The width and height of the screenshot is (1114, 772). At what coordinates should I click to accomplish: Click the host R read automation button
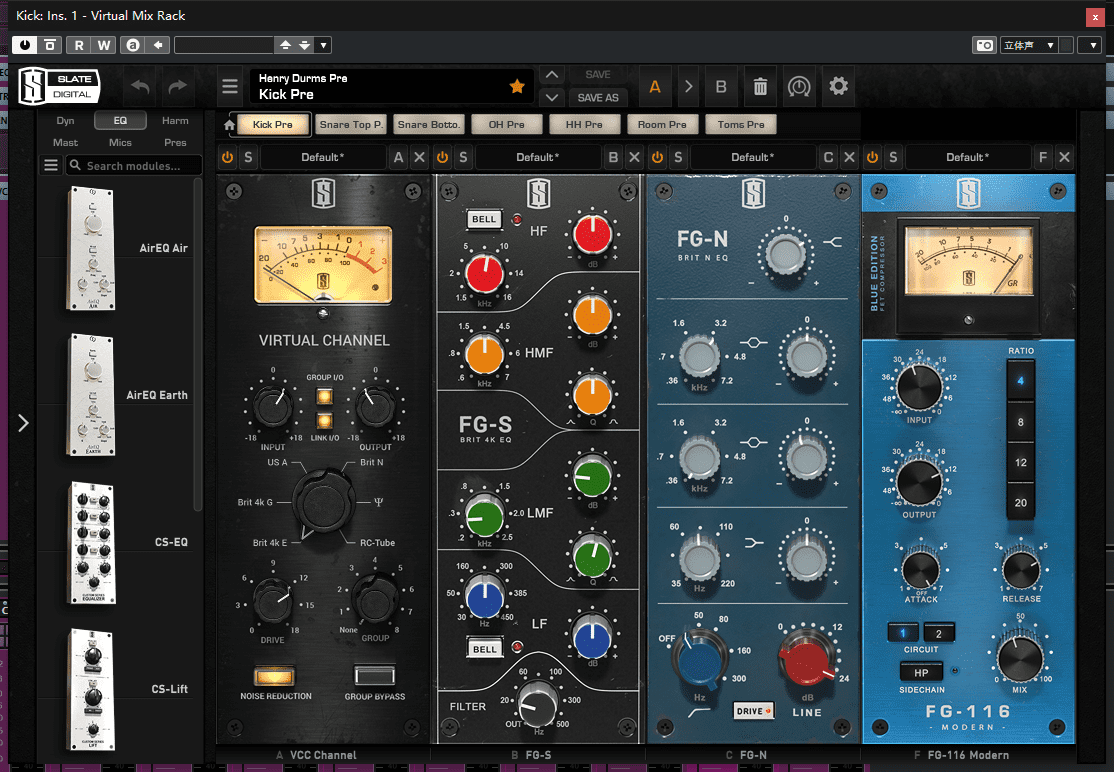coord(79,45)
